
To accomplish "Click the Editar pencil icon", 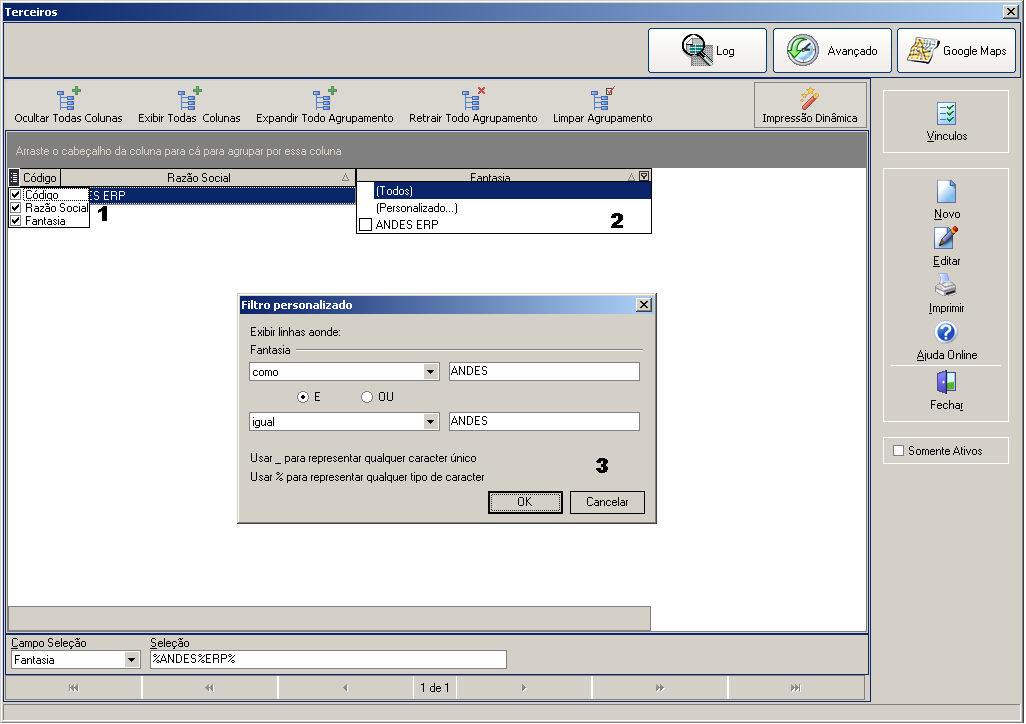I will point(946,238).
